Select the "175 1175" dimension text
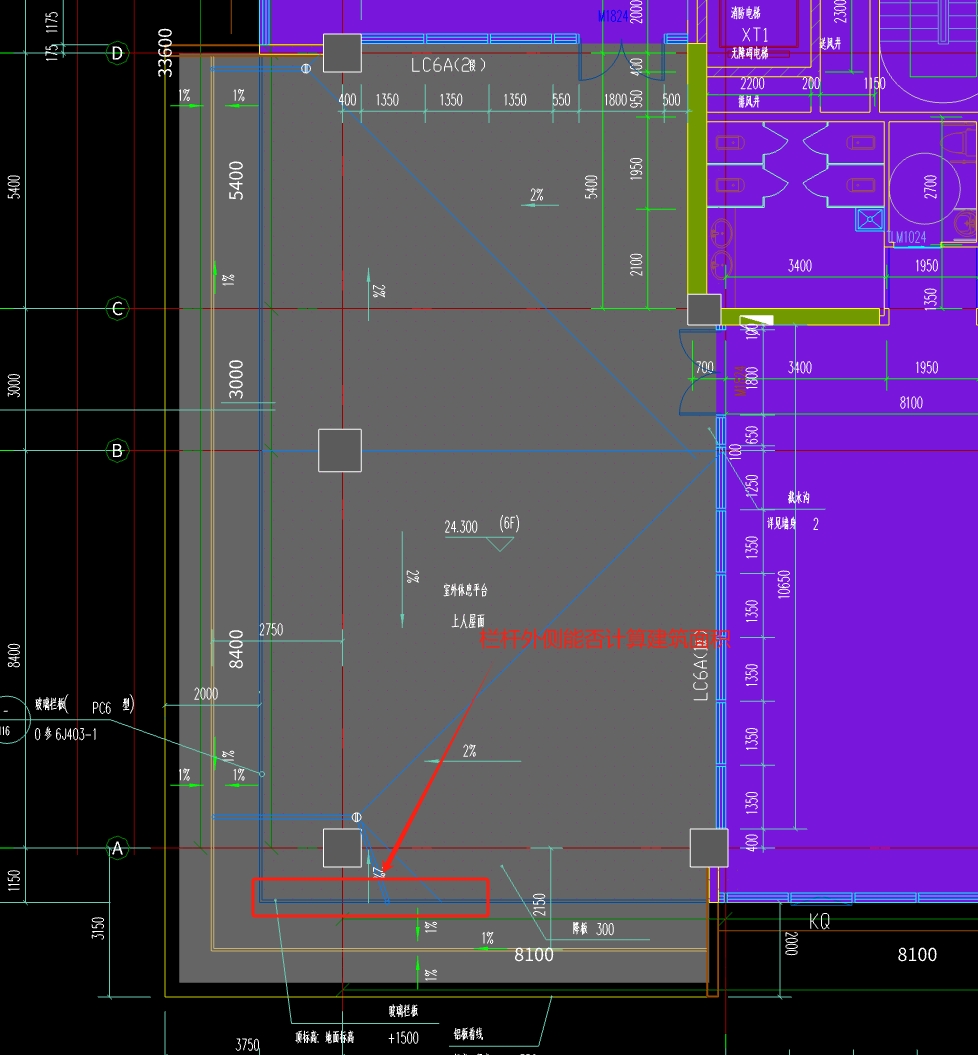Viewport: 978px width, 1055px height. (x=52, y=36)
